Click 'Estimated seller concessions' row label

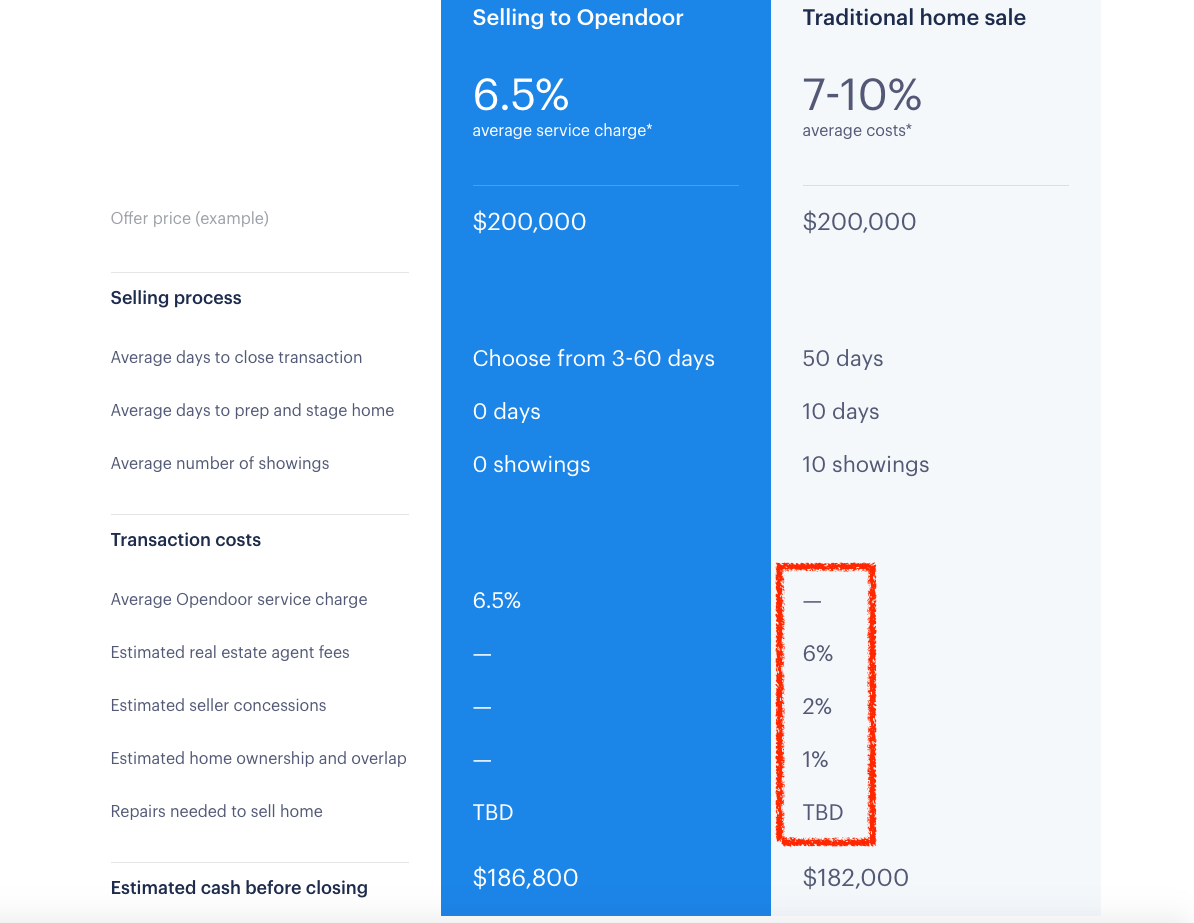[x=219, y=705]
